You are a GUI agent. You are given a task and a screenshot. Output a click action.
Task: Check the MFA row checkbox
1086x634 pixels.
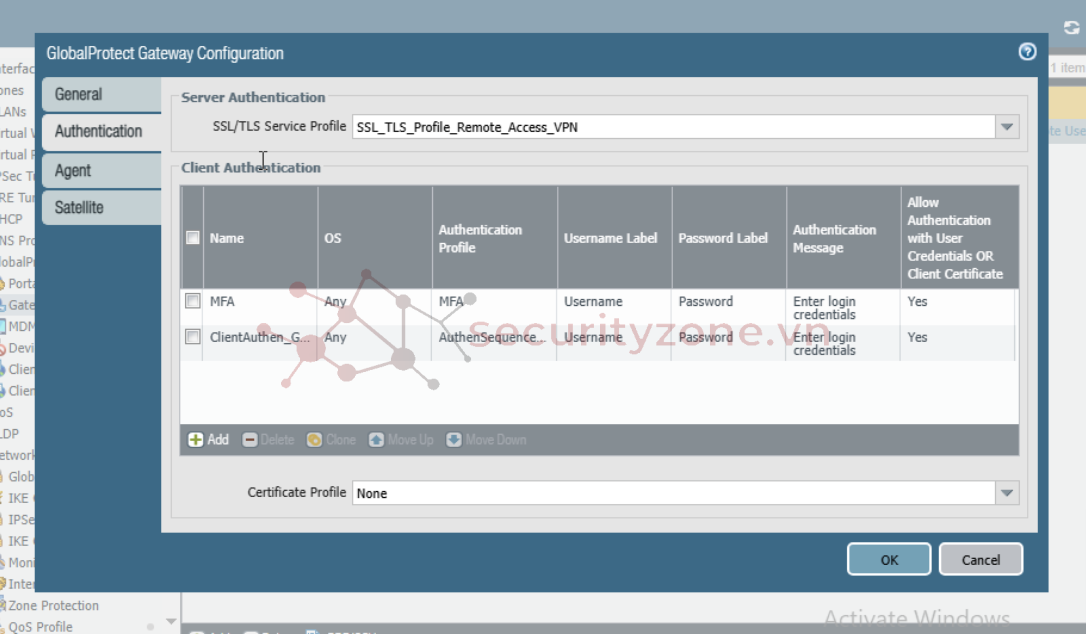click(x=193, y=301)
